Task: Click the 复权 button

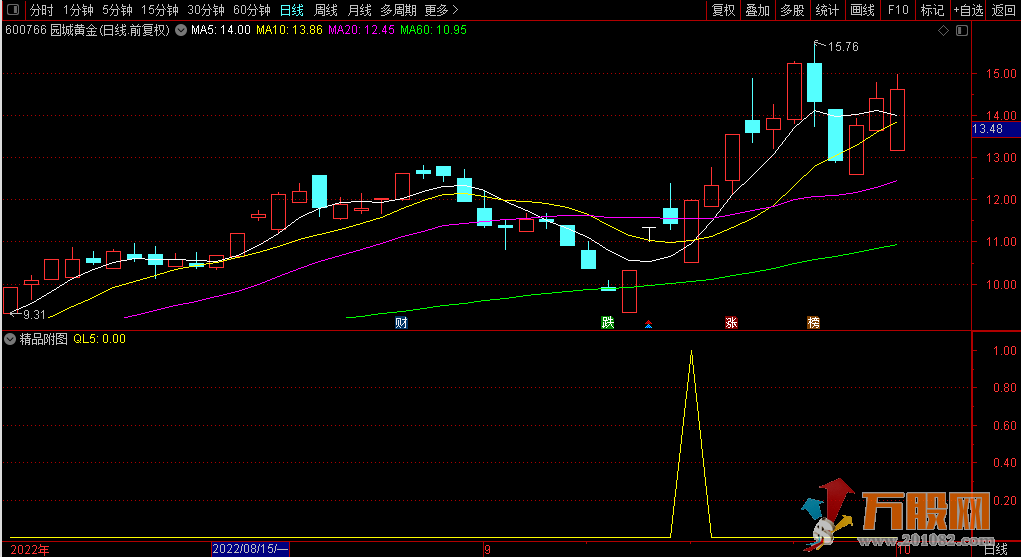Action: pos(723,10)
